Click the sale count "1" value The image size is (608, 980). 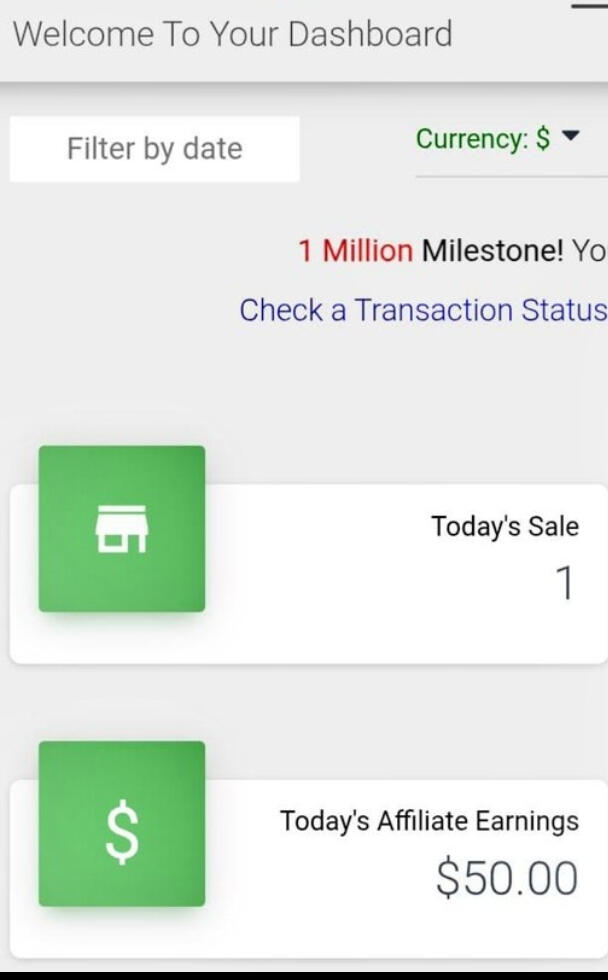click(565, 583)
